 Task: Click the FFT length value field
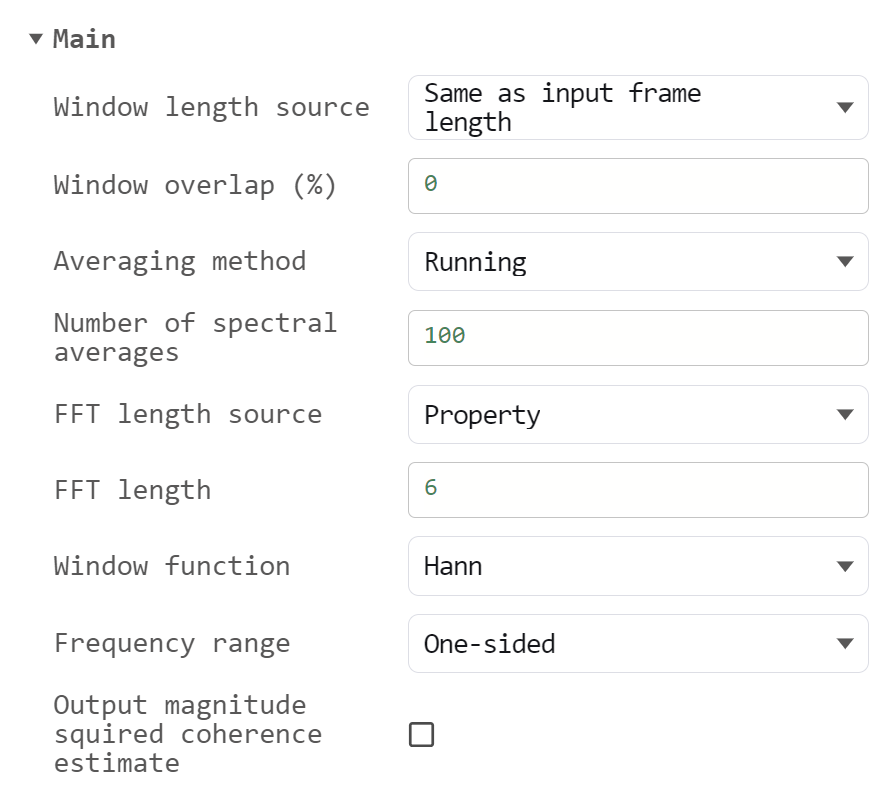point(638,489)
